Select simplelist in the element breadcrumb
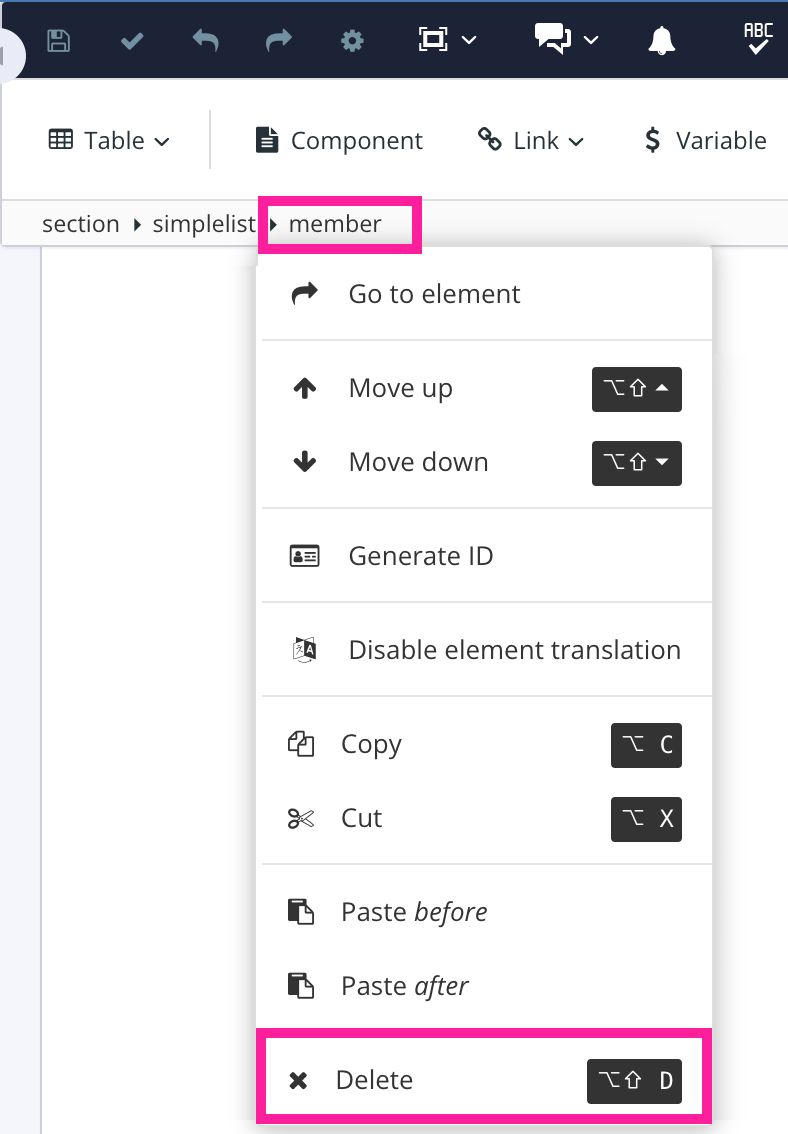 (204, 224)
